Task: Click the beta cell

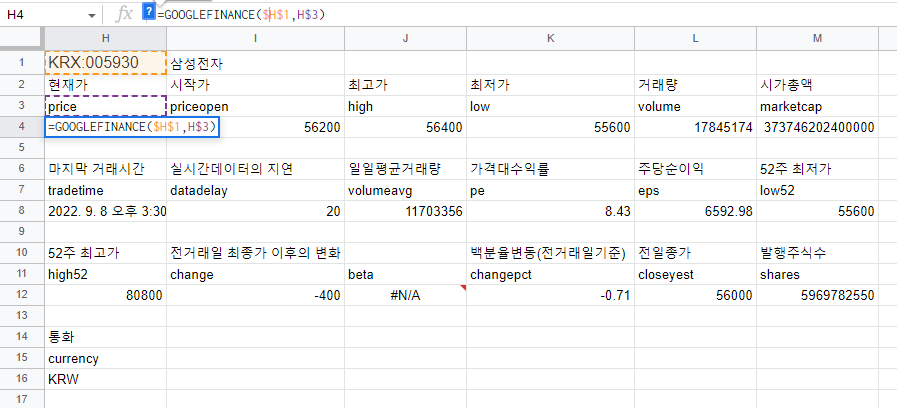Action: [x=406, y=275]
